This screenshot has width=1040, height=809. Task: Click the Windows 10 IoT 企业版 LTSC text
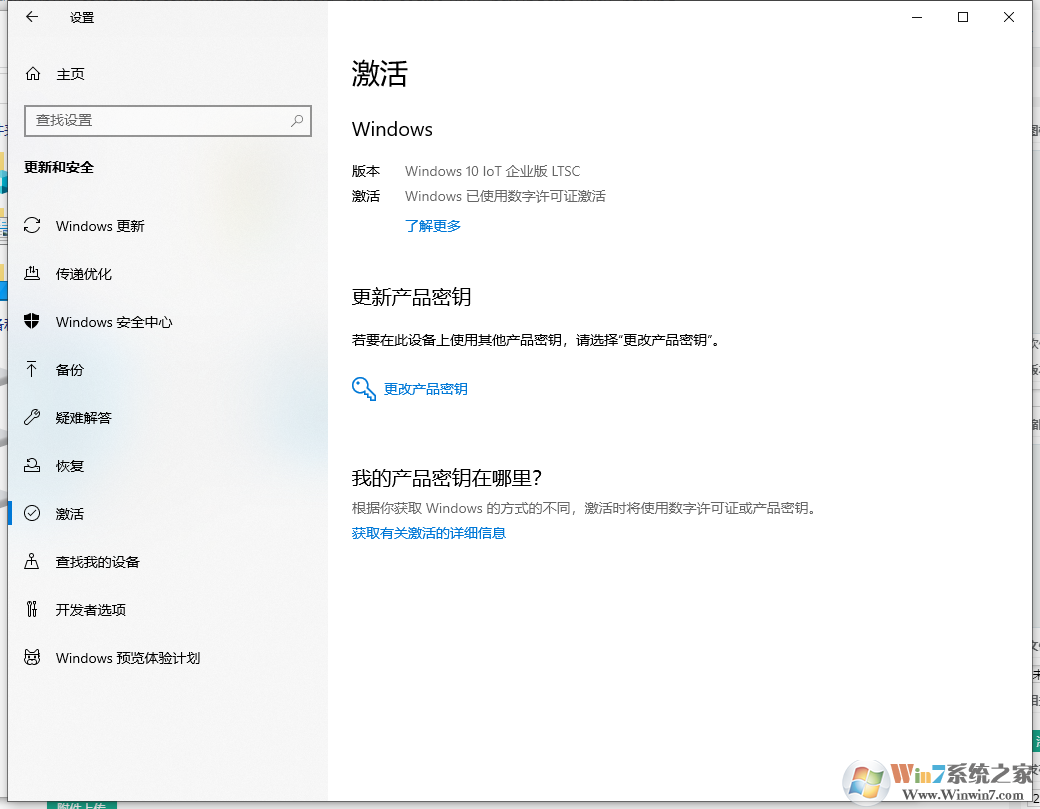[x=492, y=171]
